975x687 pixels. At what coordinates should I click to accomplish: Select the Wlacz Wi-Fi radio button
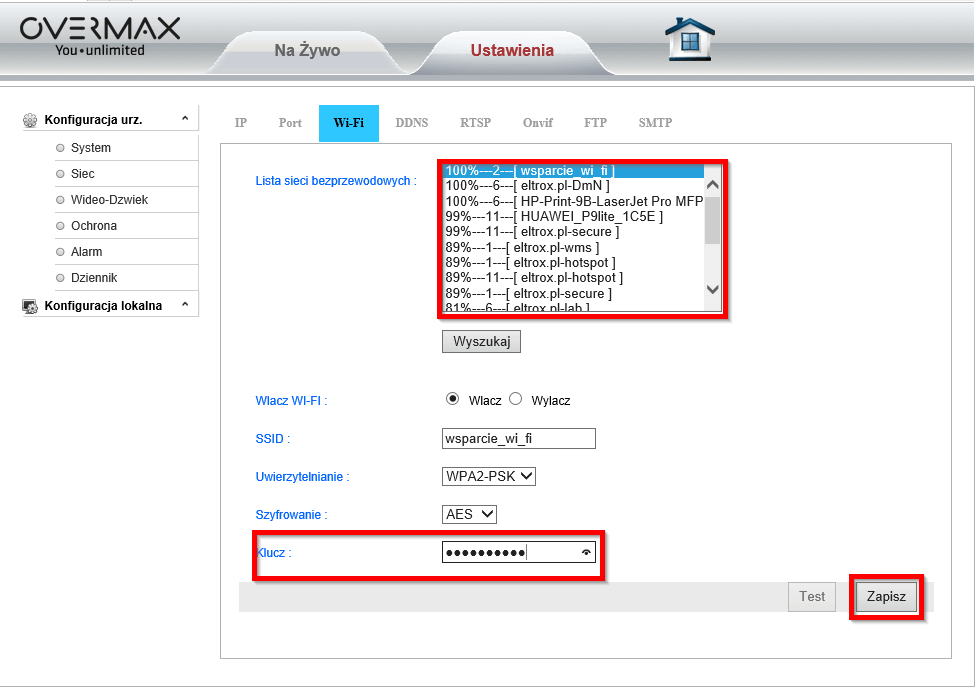click(x=452, y=399)
